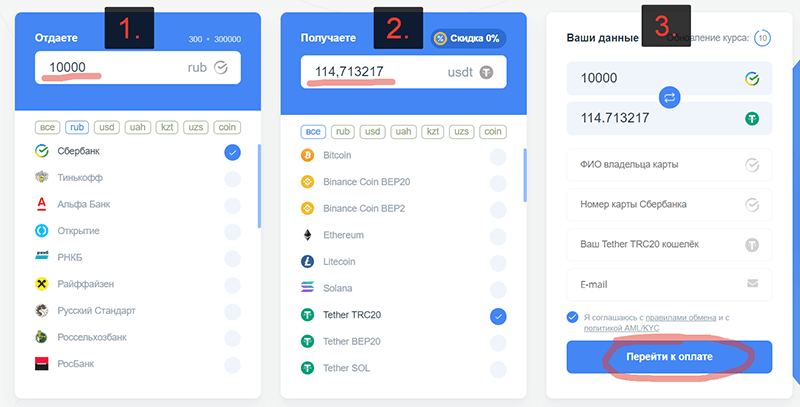800x407 pixels.
Task: Click the receive amount field 114,713217
Action: click(404, 72)
